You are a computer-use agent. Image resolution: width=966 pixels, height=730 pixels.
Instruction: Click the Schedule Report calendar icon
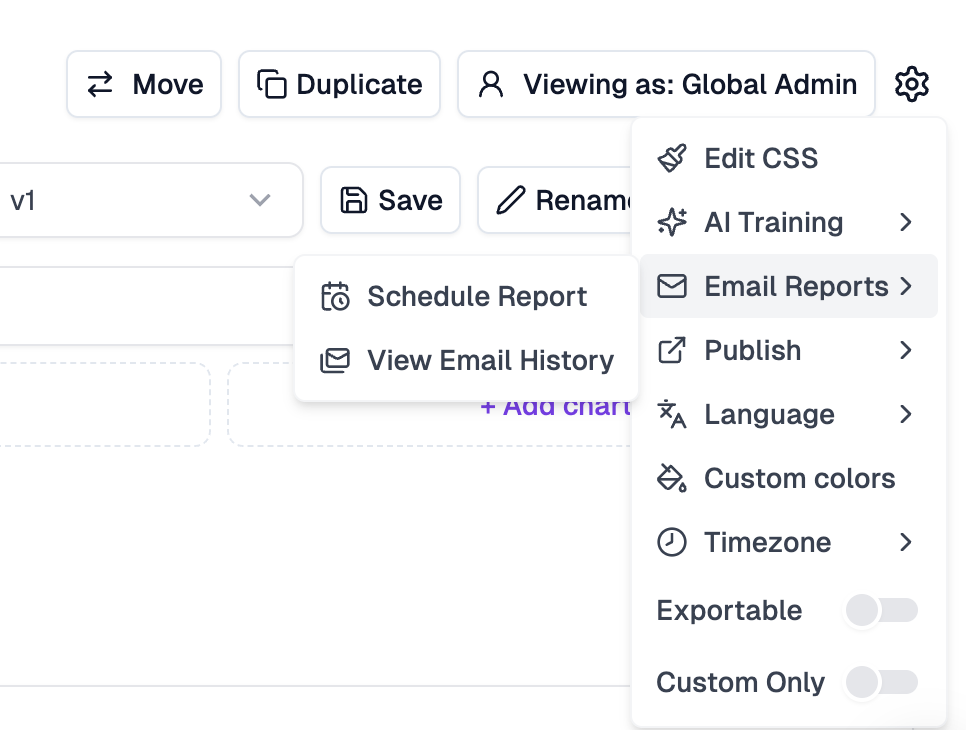tap(335, 296)
